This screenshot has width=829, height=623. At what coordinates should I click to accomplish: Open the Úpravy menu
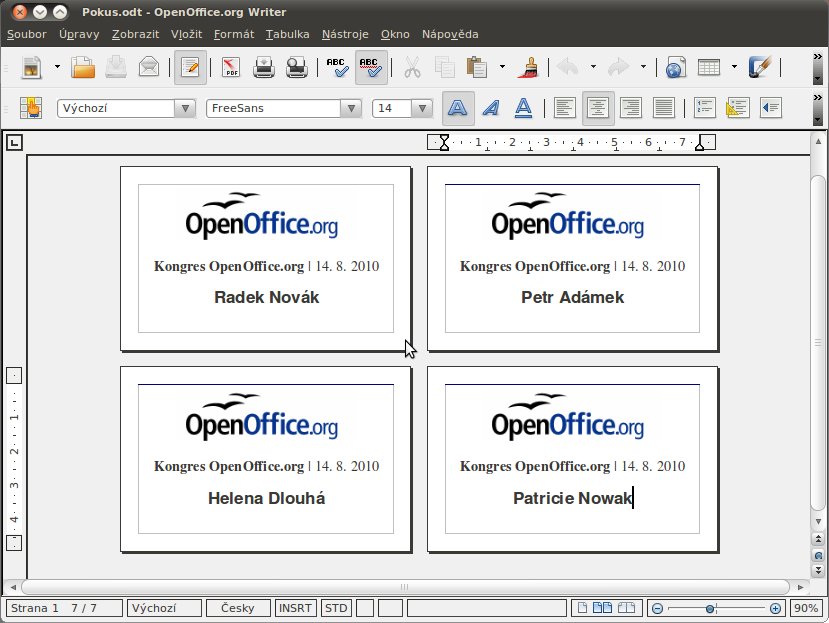pyautogui.click(x=79, y=34)
